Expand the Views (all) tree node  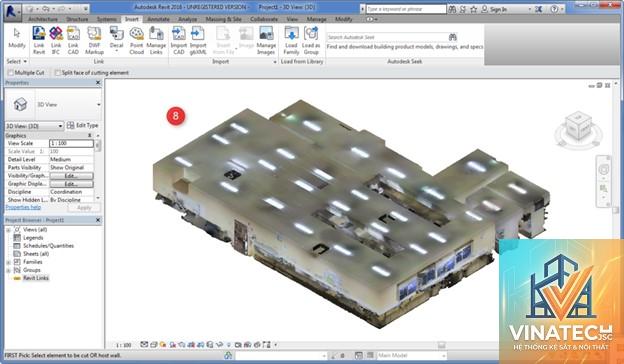click(8, 230)
